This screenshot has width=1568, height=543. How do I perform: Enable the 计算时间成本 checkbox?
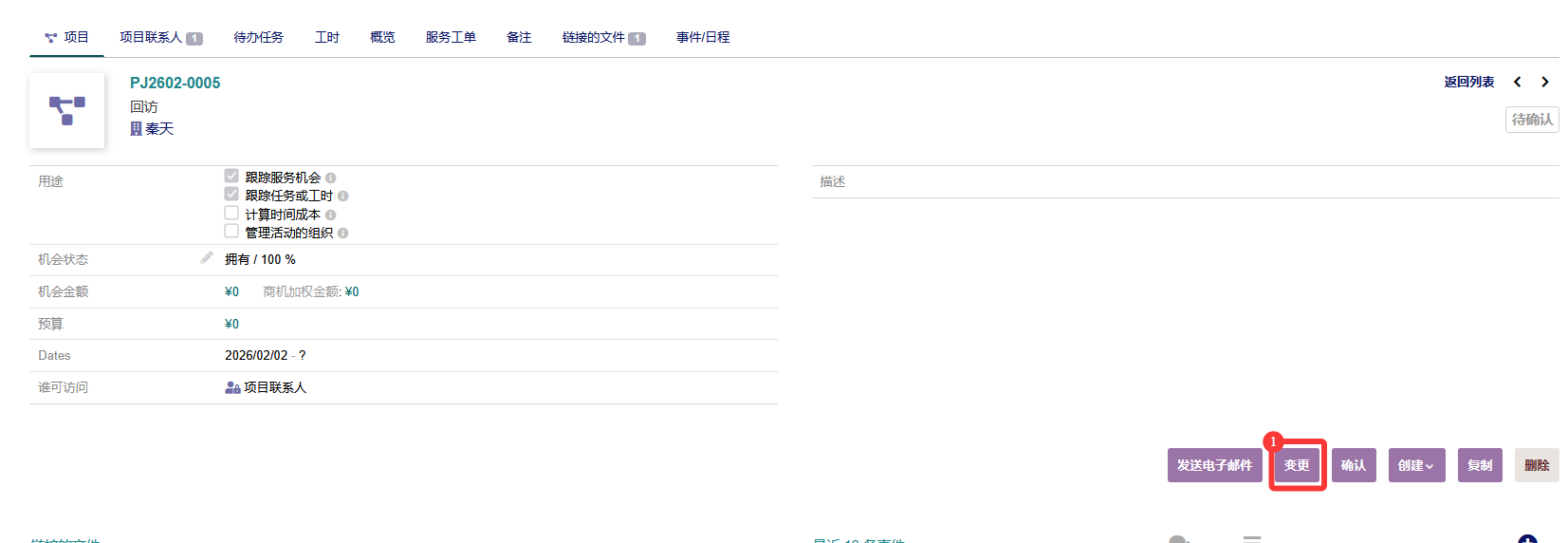231,214
